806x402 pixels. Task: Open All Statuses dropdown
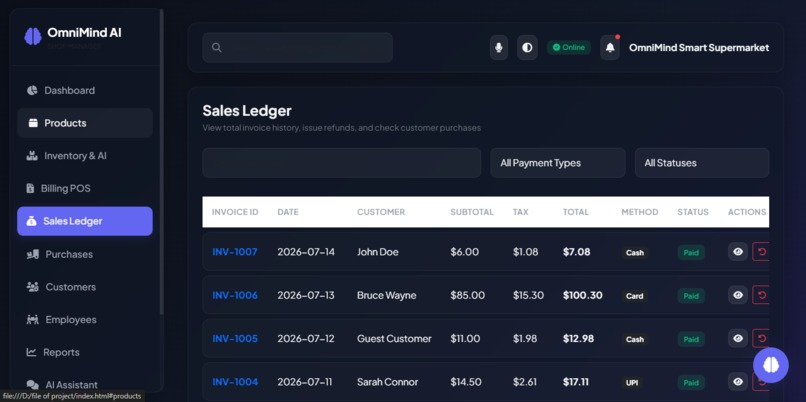tap(702, 163)
